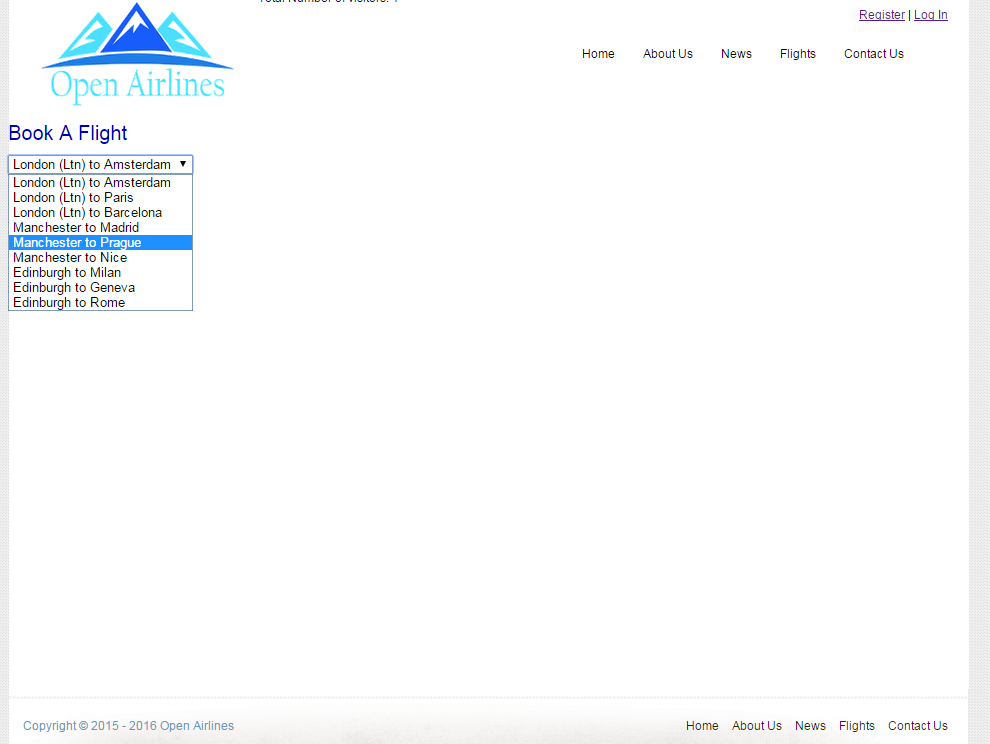Open News in top navigation
The width and height of the screenshot is (990, 744).
click(x=736, y=54)
